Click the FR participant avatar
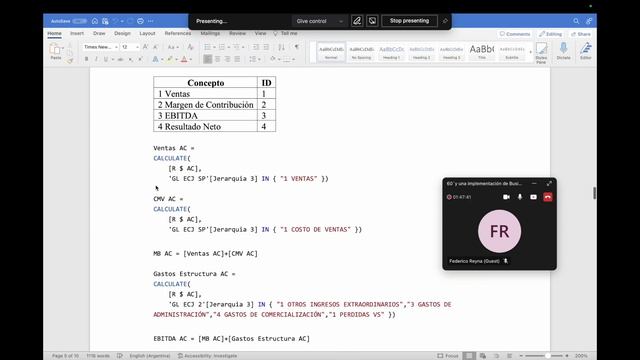This screenshot has width=640, height=360. click(499, 231)
